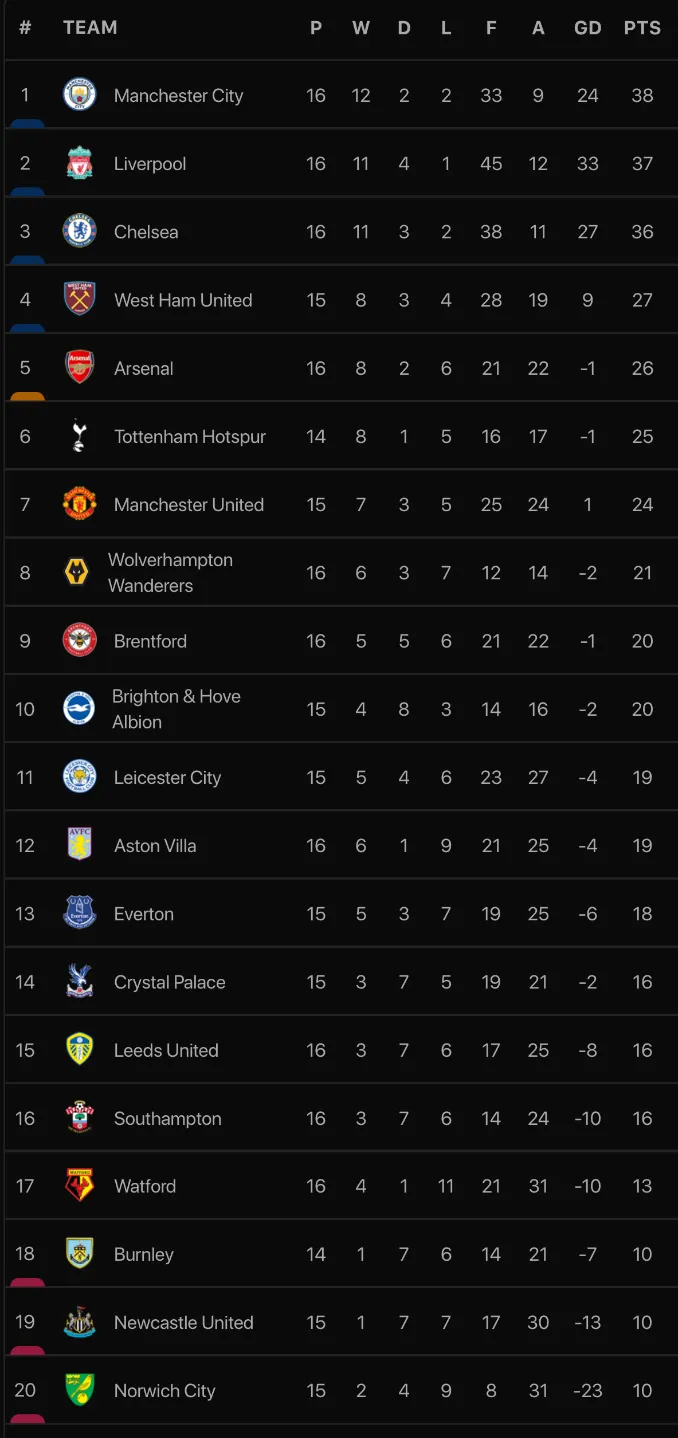The width and height of the screenshot is (678, 1438).
Task: Click the Manchester United crest
Action: click(x=79, y=504)
